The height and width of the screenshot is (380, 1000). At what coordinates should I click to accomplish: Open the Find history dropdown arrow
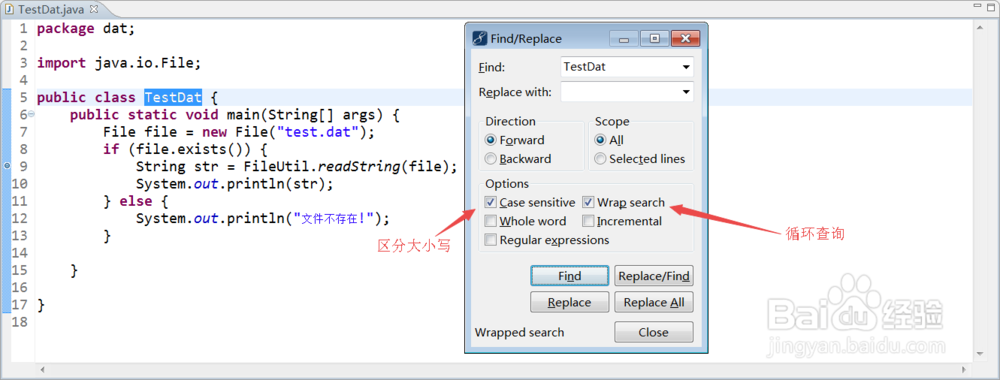pyautogui.click(x=686, y=66)
